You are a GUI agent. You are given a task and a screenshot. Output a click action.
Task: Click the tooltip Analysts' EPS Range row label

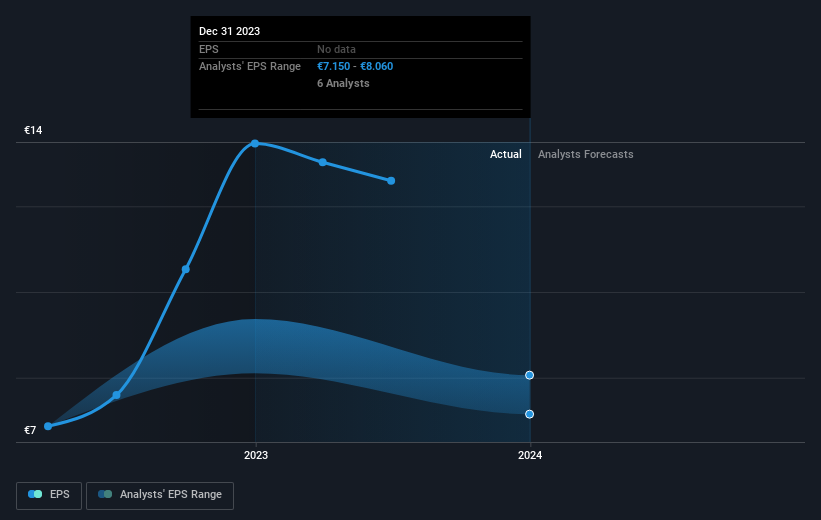250,66
